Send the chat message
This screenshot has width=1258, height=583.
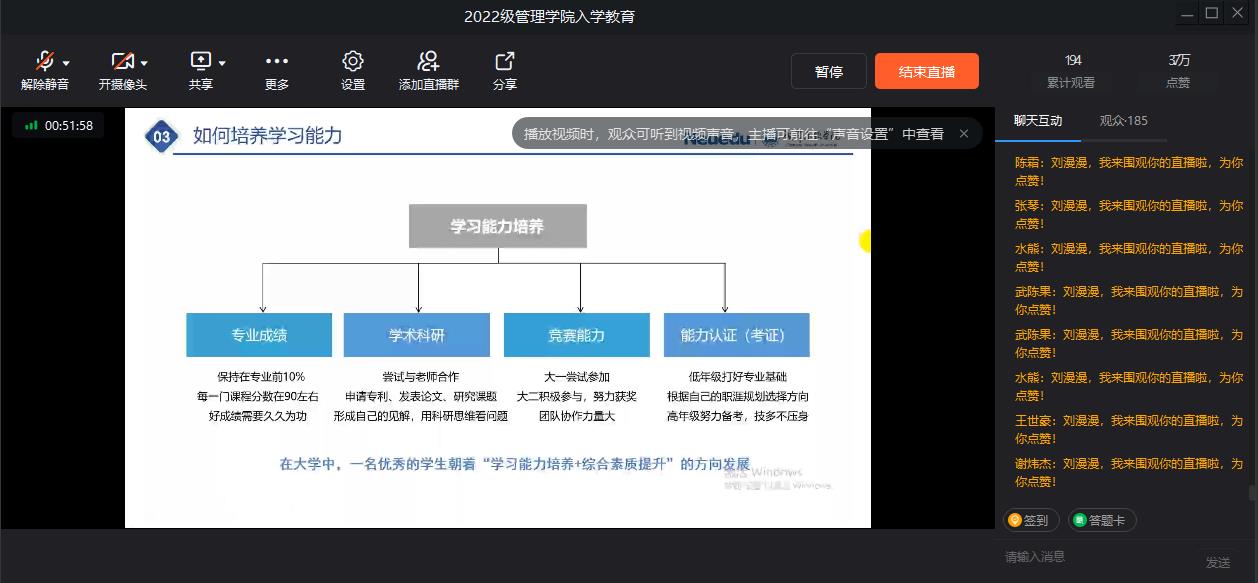(x=1218, y=562)
